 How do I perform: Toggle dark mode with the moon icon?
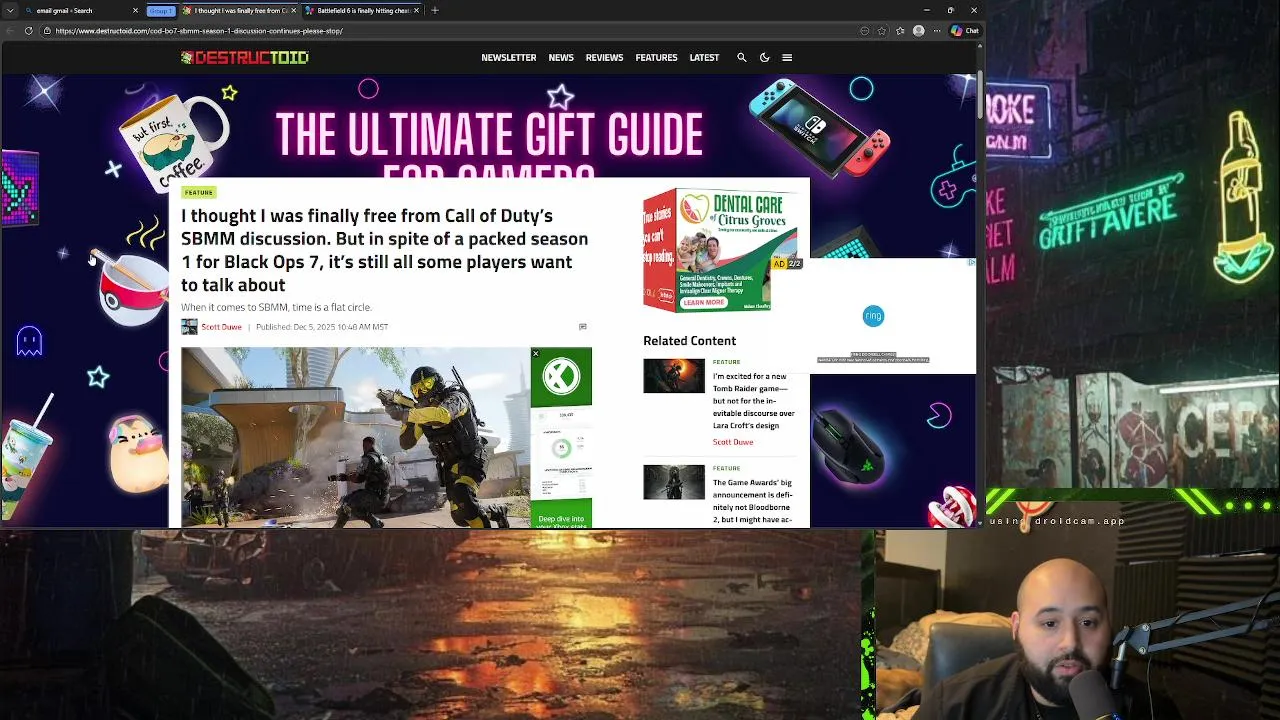click(764, 58)
